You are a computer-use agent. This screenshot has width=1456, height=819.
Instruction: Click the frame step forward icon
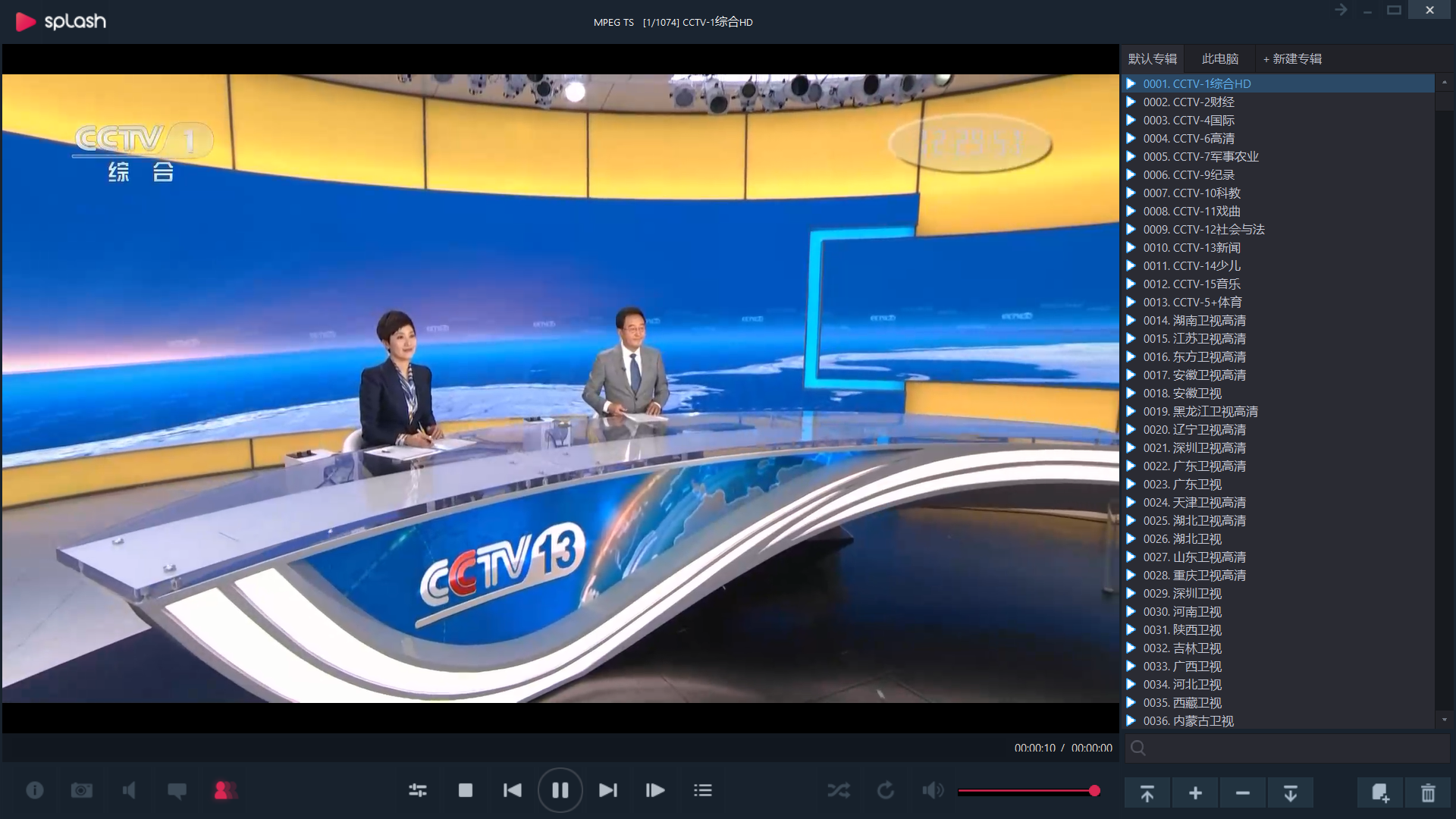[654, 790]
